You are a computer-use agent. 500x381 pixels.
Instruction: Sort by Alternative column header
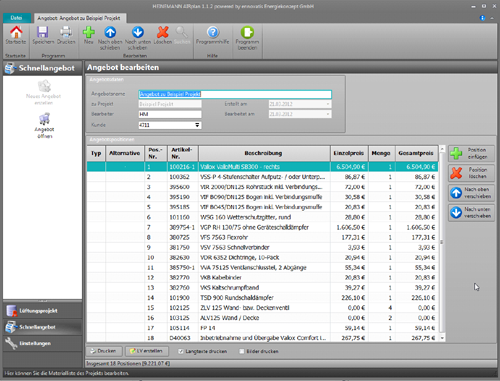coord(125,153)
